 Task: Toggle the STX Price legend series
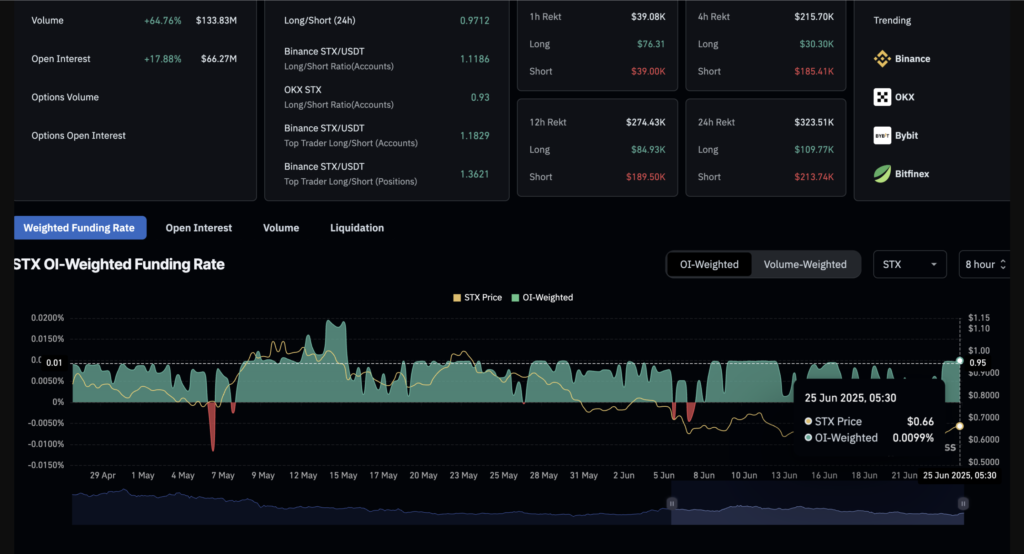coord(477,297)
